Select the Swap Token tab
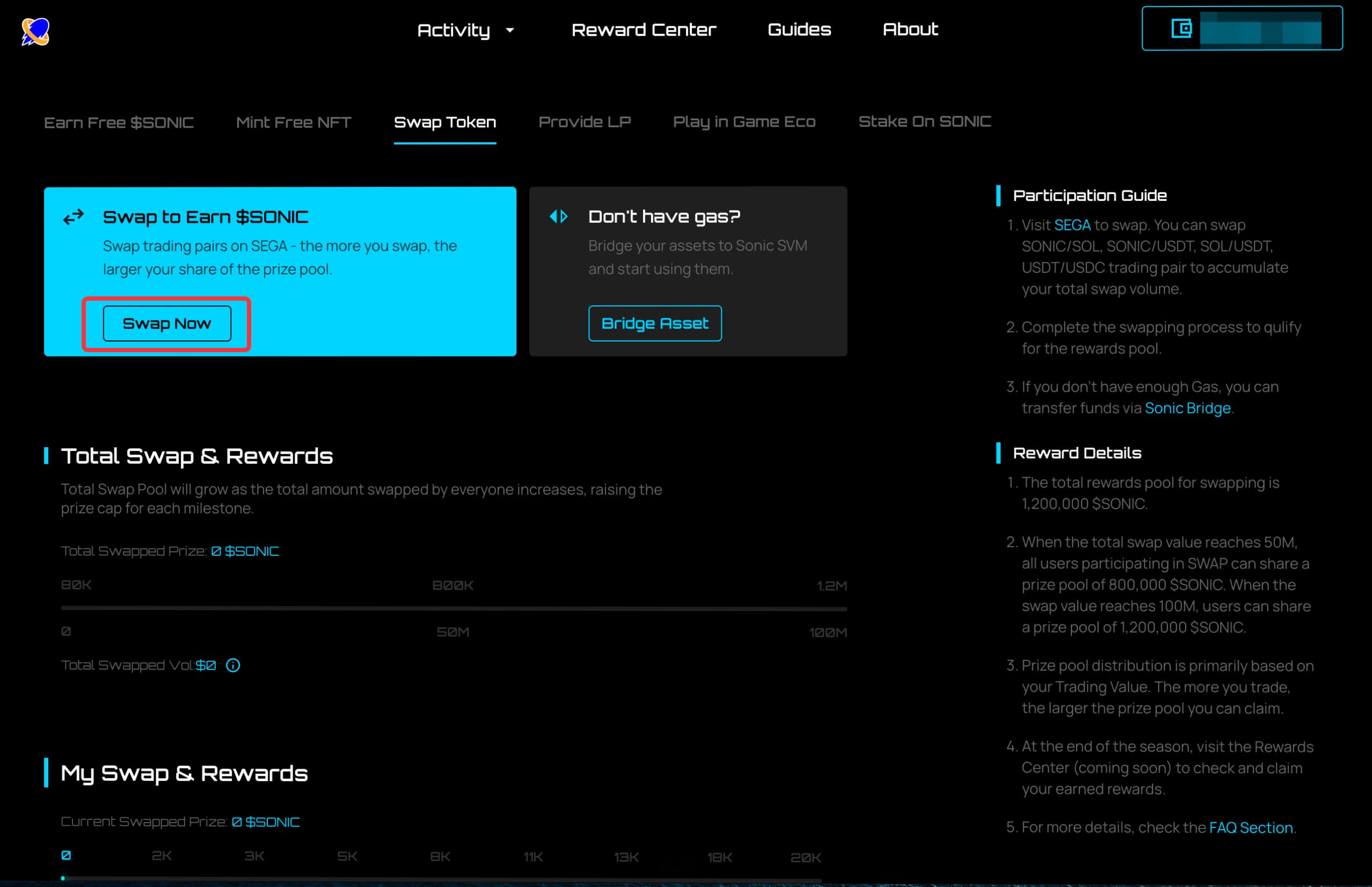Viewport: 1372px width, 887px height. tap(445, 122)
